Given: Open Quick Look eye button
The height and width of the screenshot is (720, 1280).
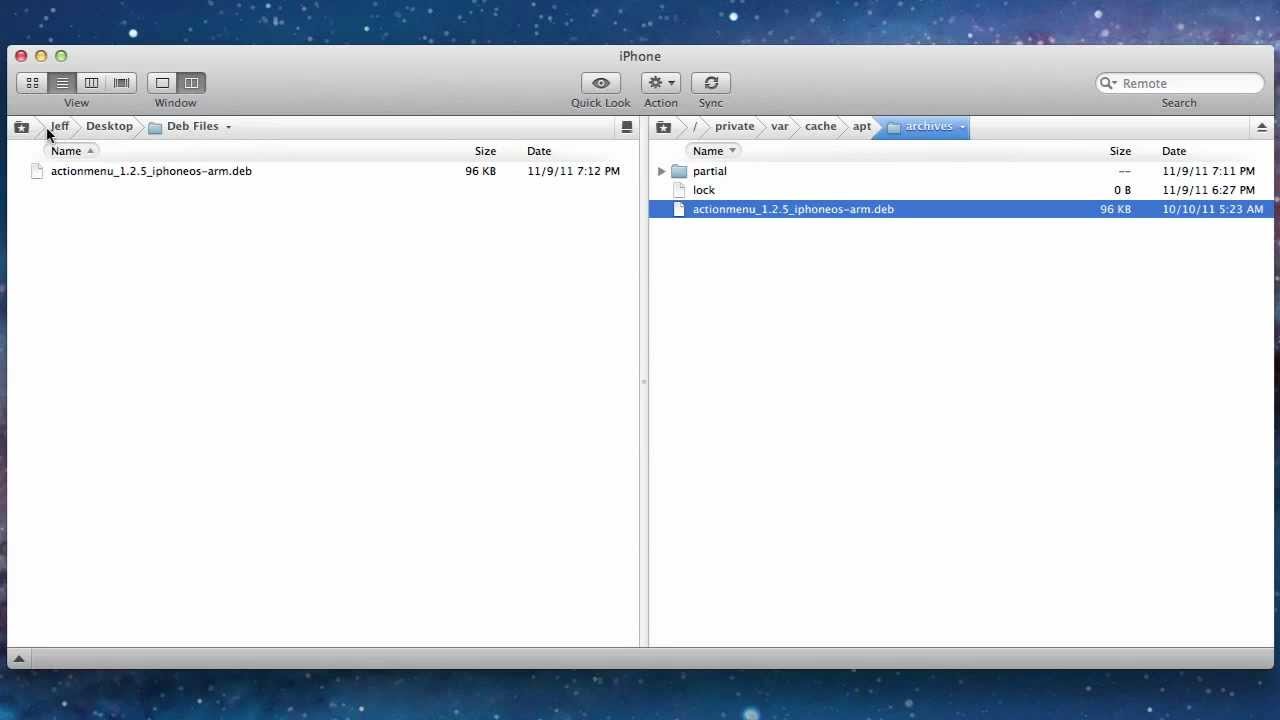Looking at the screenshot, I should [x=601, y=83].
